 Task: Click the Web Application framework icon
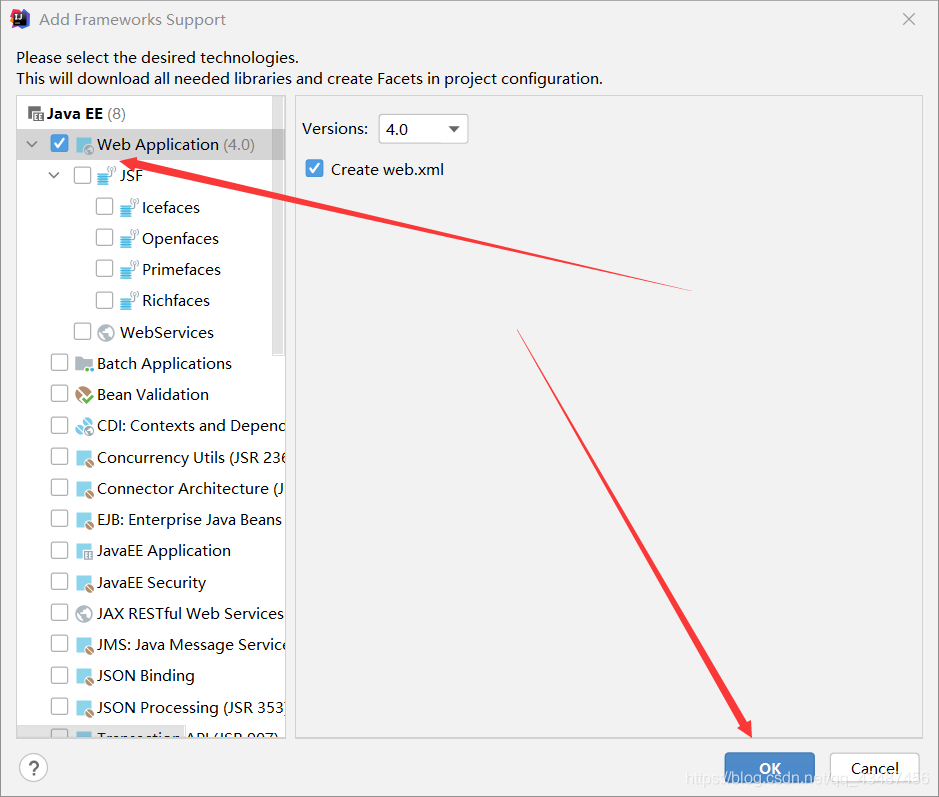(84, 145)
